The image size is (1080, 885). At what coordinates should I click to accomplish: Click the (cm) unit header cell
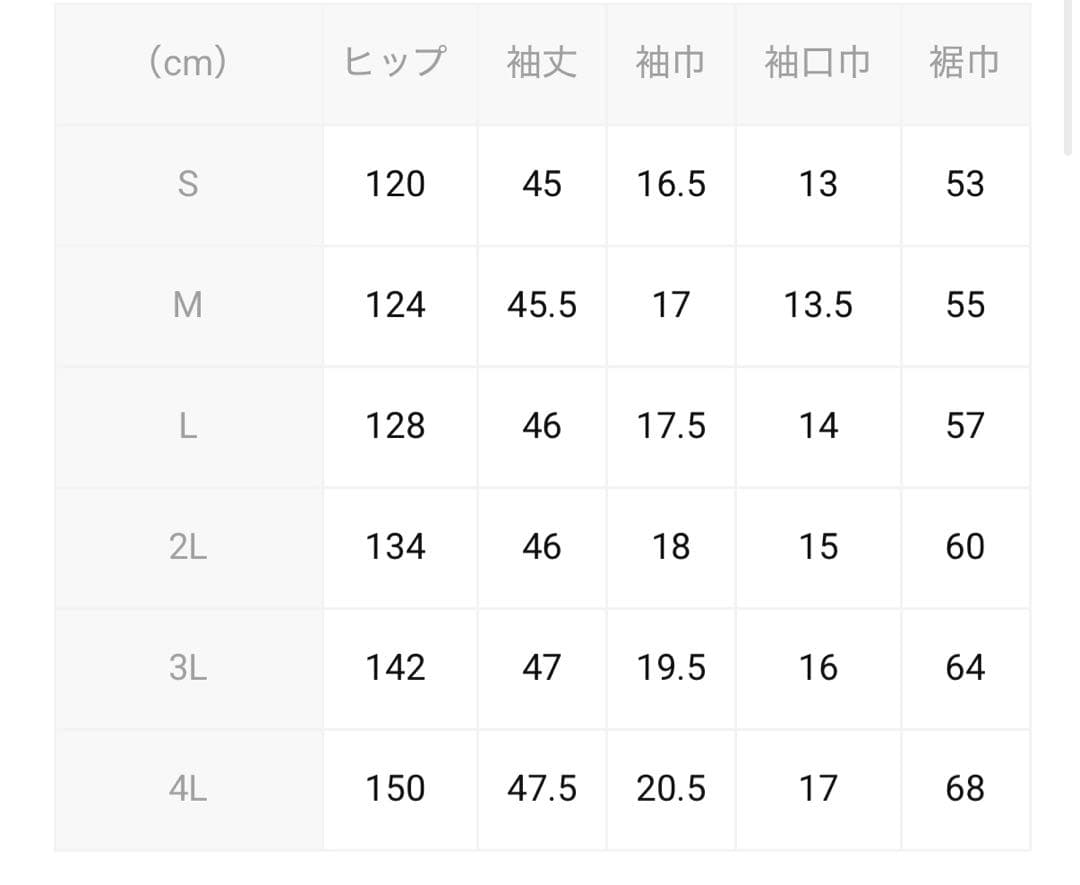tap(187, 63)
